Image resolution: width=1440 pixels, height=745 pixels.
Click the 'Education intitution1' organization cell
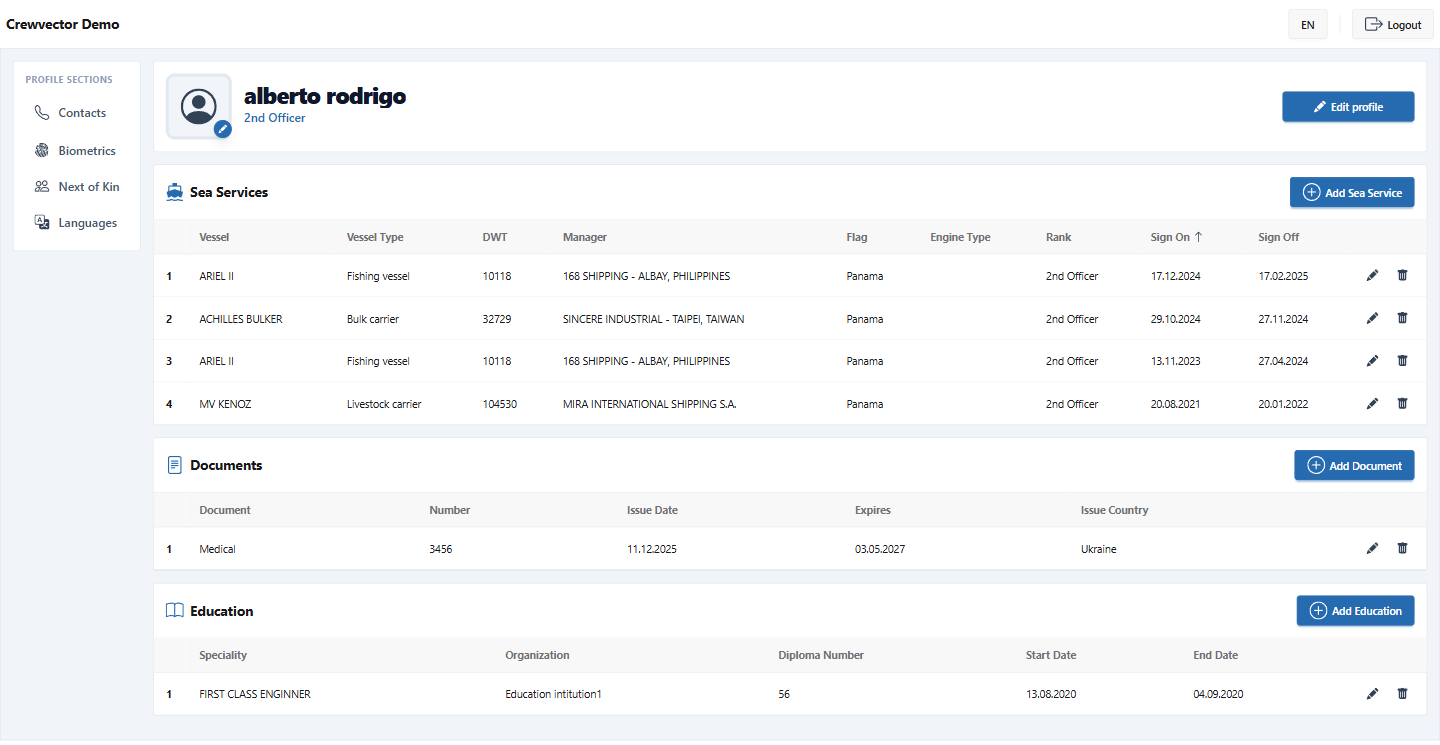tap(553, 694)
